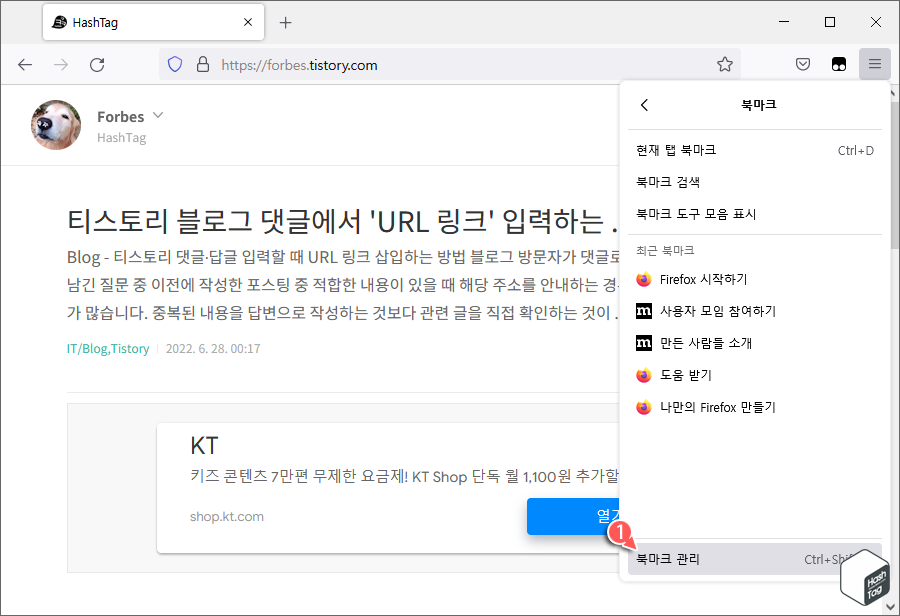The height and width of the screenshot is (616, 900).
Task: Expand the Forbes blog name dropdown
Action: [159, 115]
